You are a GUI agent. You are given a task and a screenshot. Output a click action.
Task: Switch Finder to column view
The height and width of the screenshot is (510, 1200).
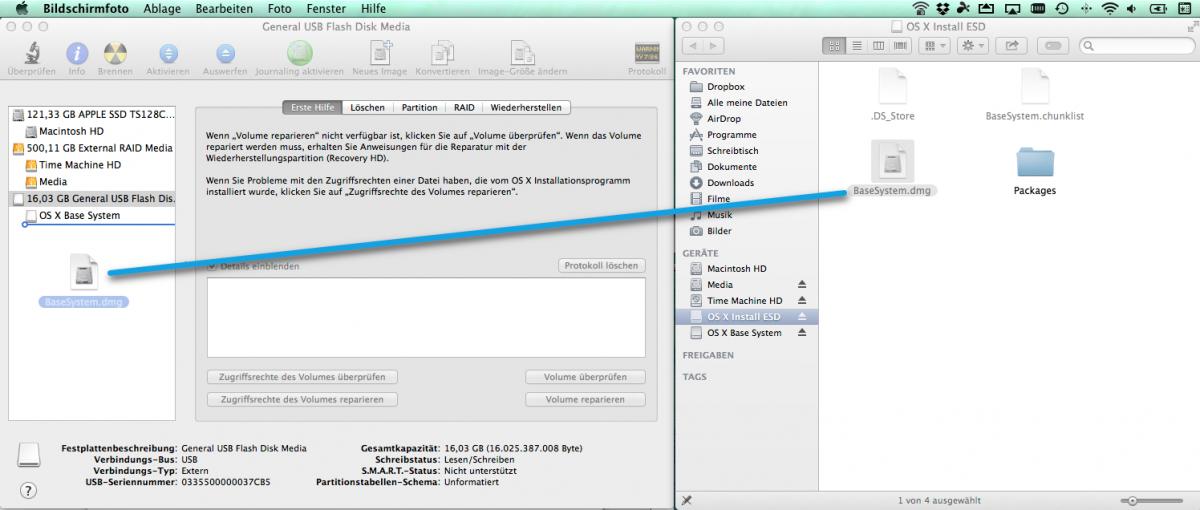(879, 45)
